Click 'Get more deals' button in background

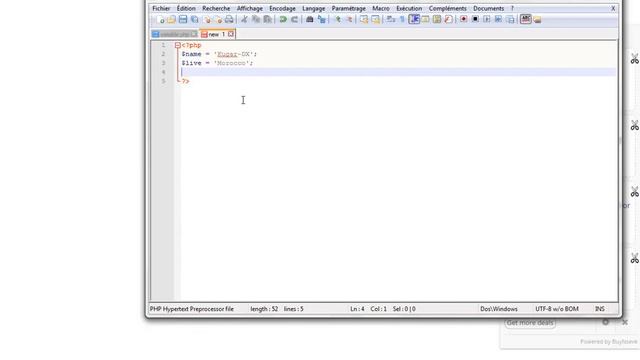pyautogui.click(x=530, y=323)
